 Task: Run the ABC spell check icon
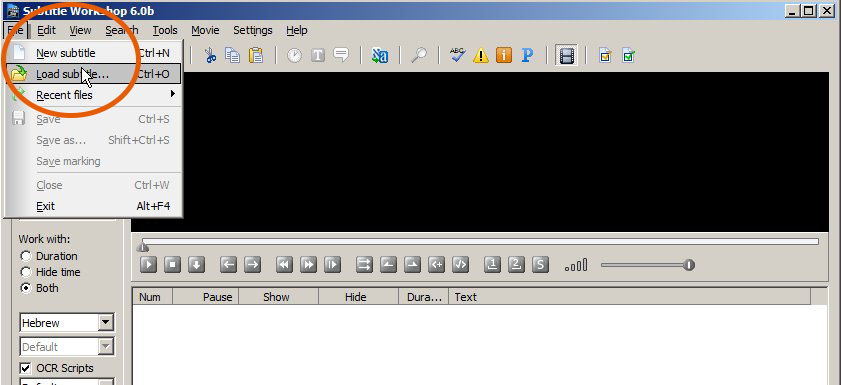click(458, 55)
